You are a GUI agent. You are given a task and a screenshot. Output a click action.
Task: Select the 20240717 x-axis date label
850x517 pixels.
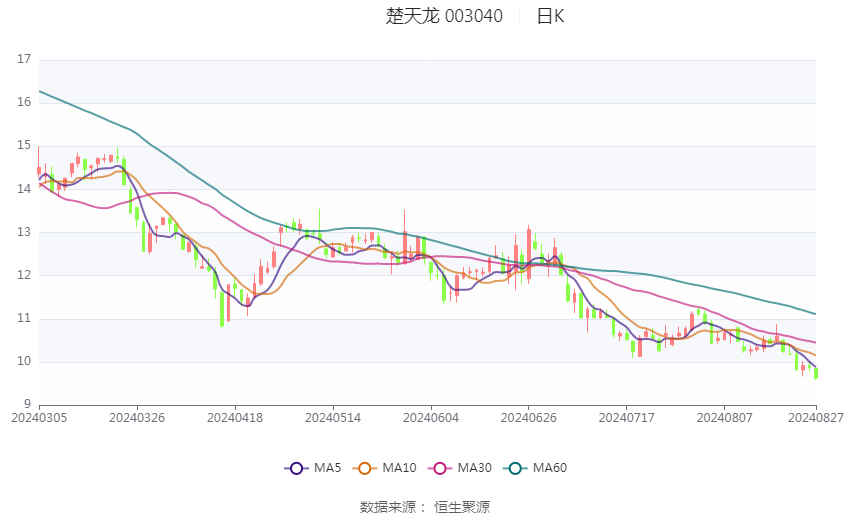(x=627, y=418)
